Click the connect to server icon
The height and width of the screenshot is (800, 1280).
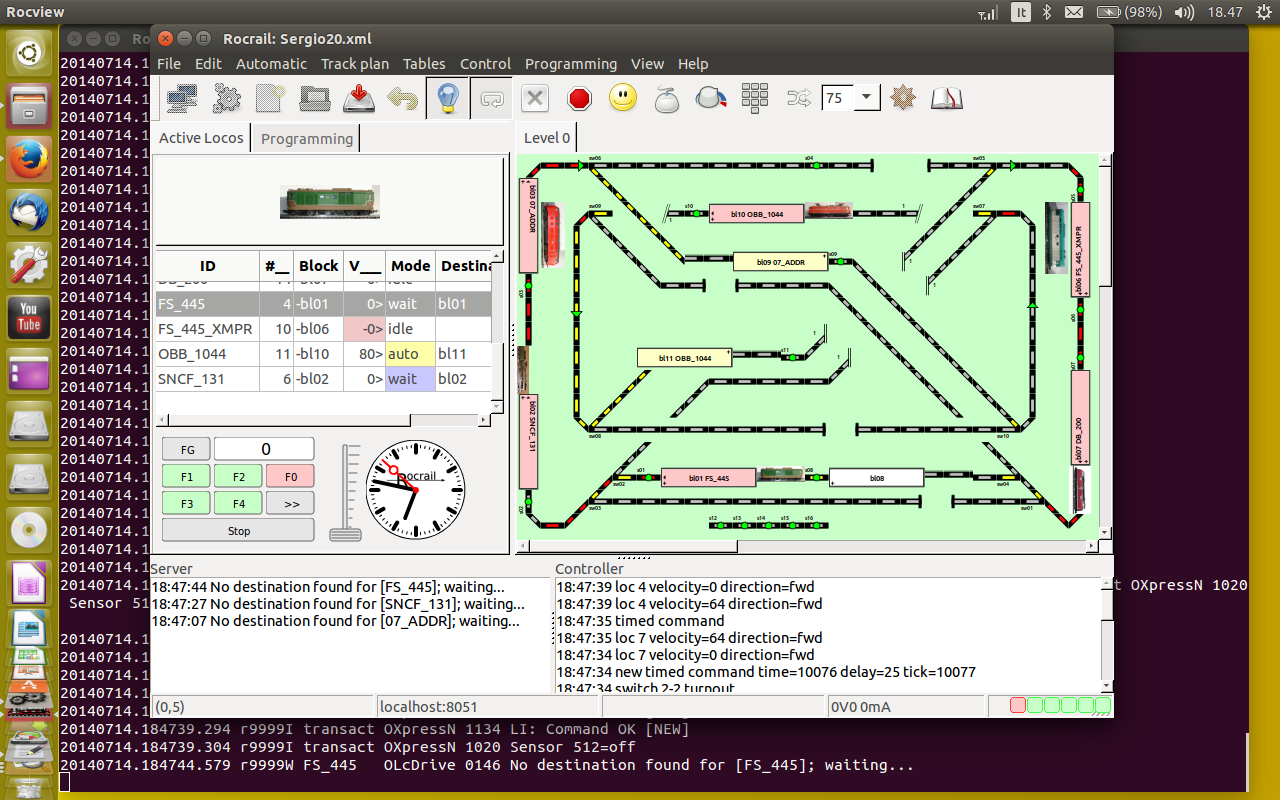pos(183,98)
